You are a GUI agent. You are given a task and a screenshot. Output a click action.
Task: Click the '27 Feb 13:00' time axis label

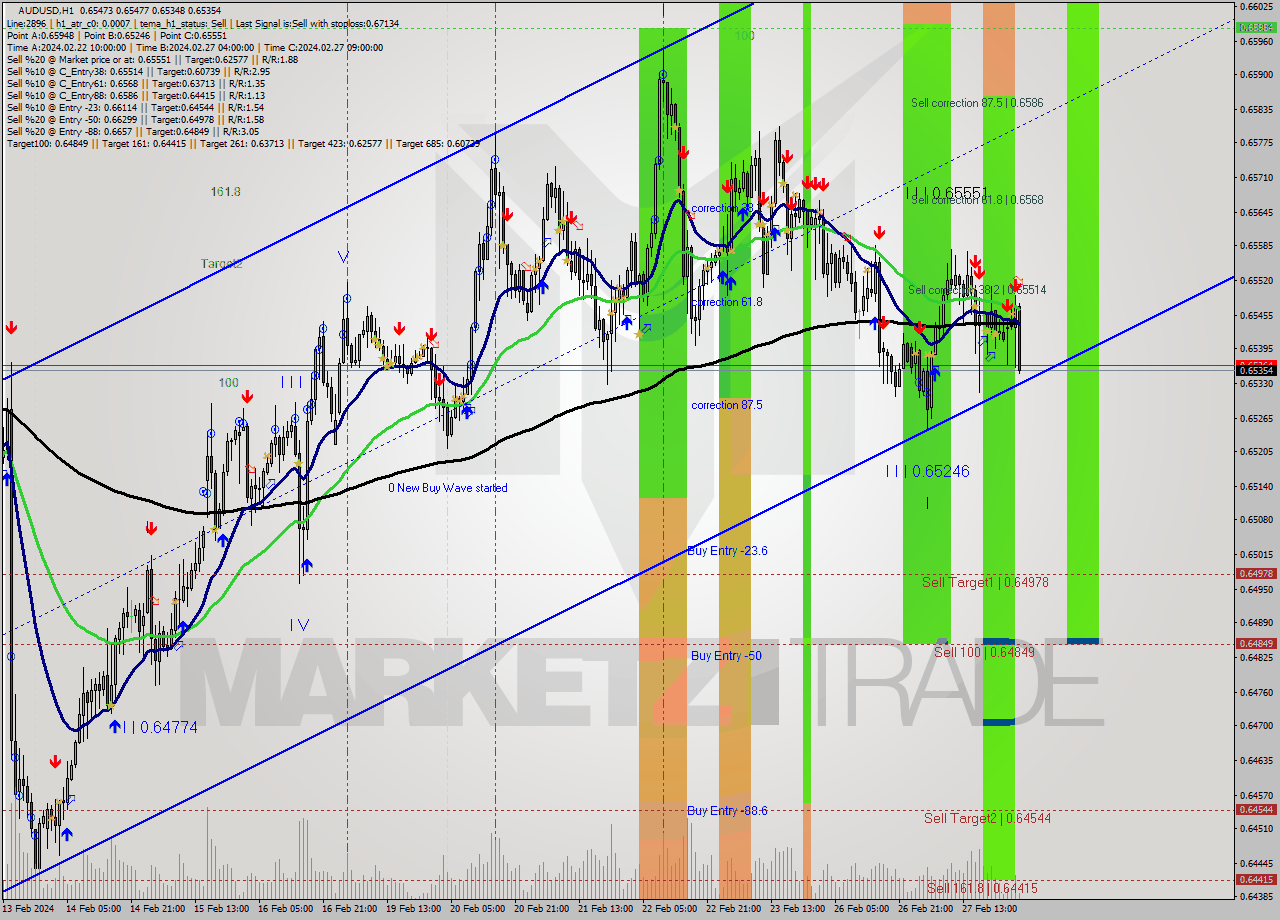(x=991, y=909)
